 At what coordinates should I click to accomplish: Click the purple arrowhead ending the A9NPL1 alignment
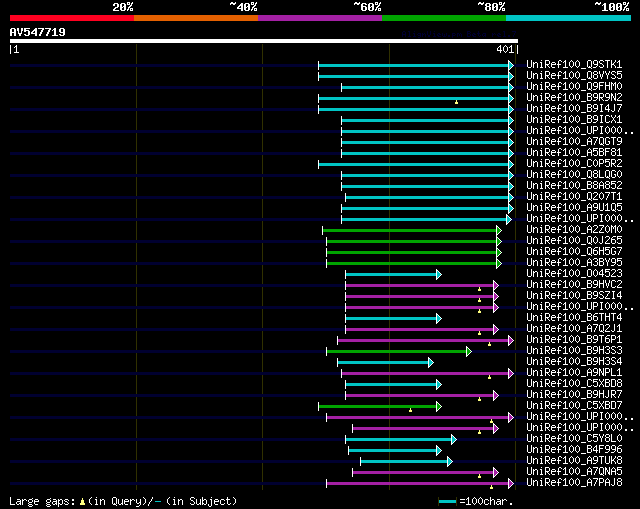[511, 373]
